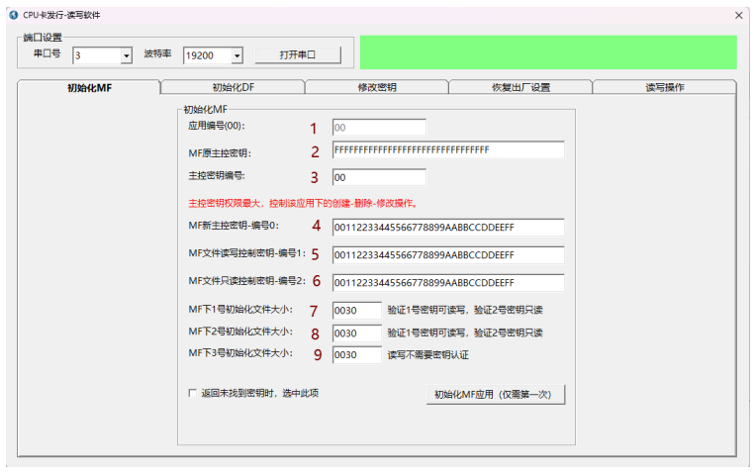Switch to the 初始化DF tab
754x473 pixels.
pos(232,87)
